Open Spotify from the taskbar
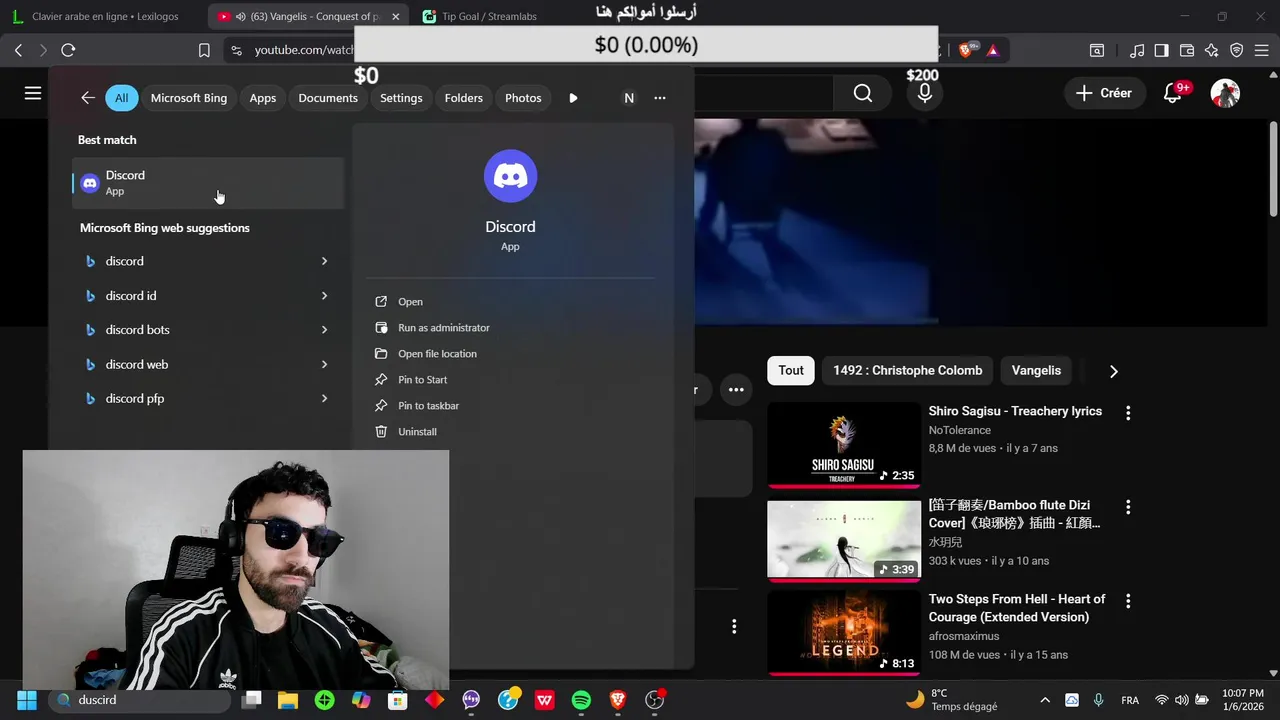 pos(581,700)
